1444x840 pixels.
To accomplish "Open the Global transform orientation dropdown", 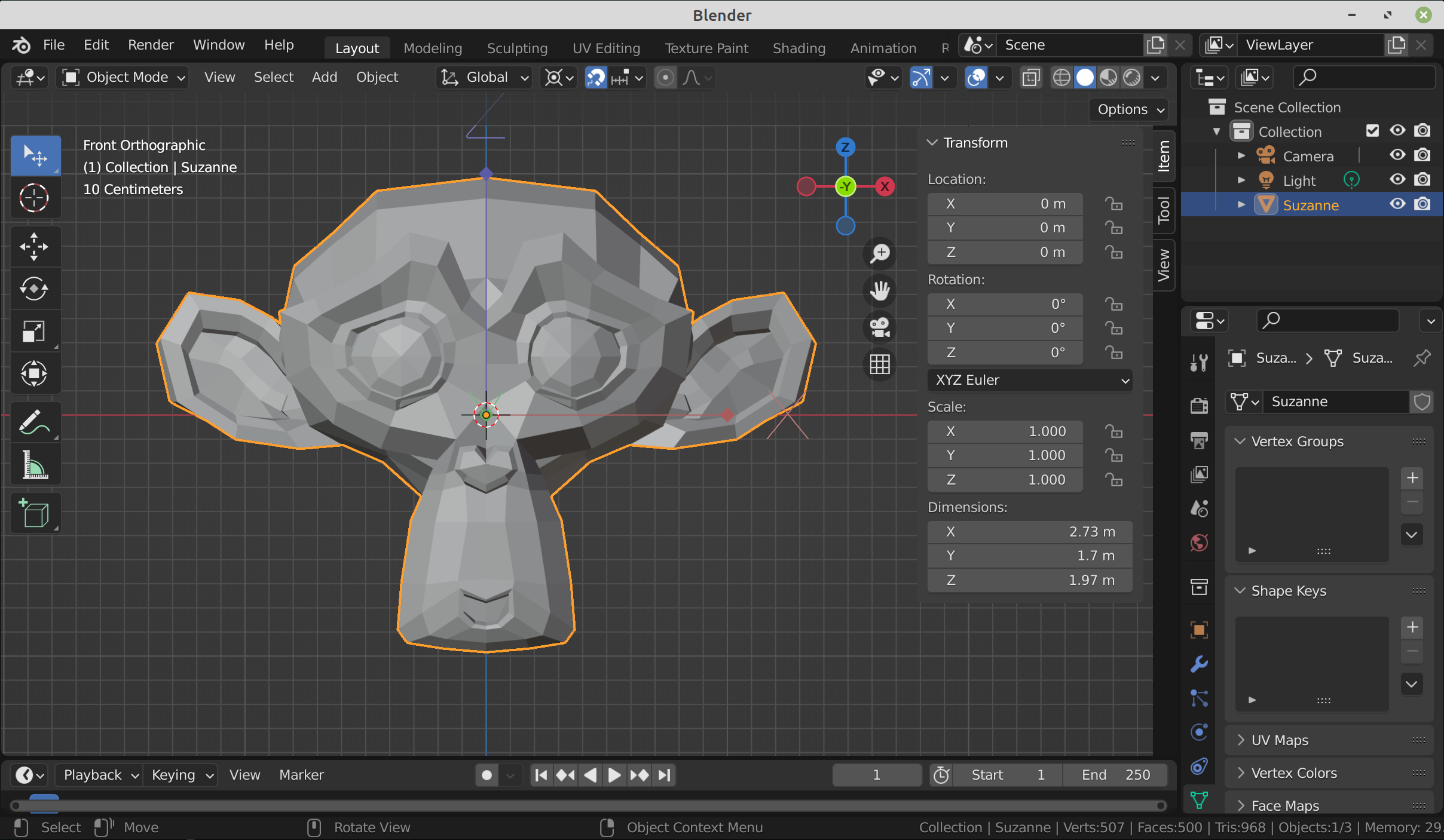I will (x=484, y=78).
